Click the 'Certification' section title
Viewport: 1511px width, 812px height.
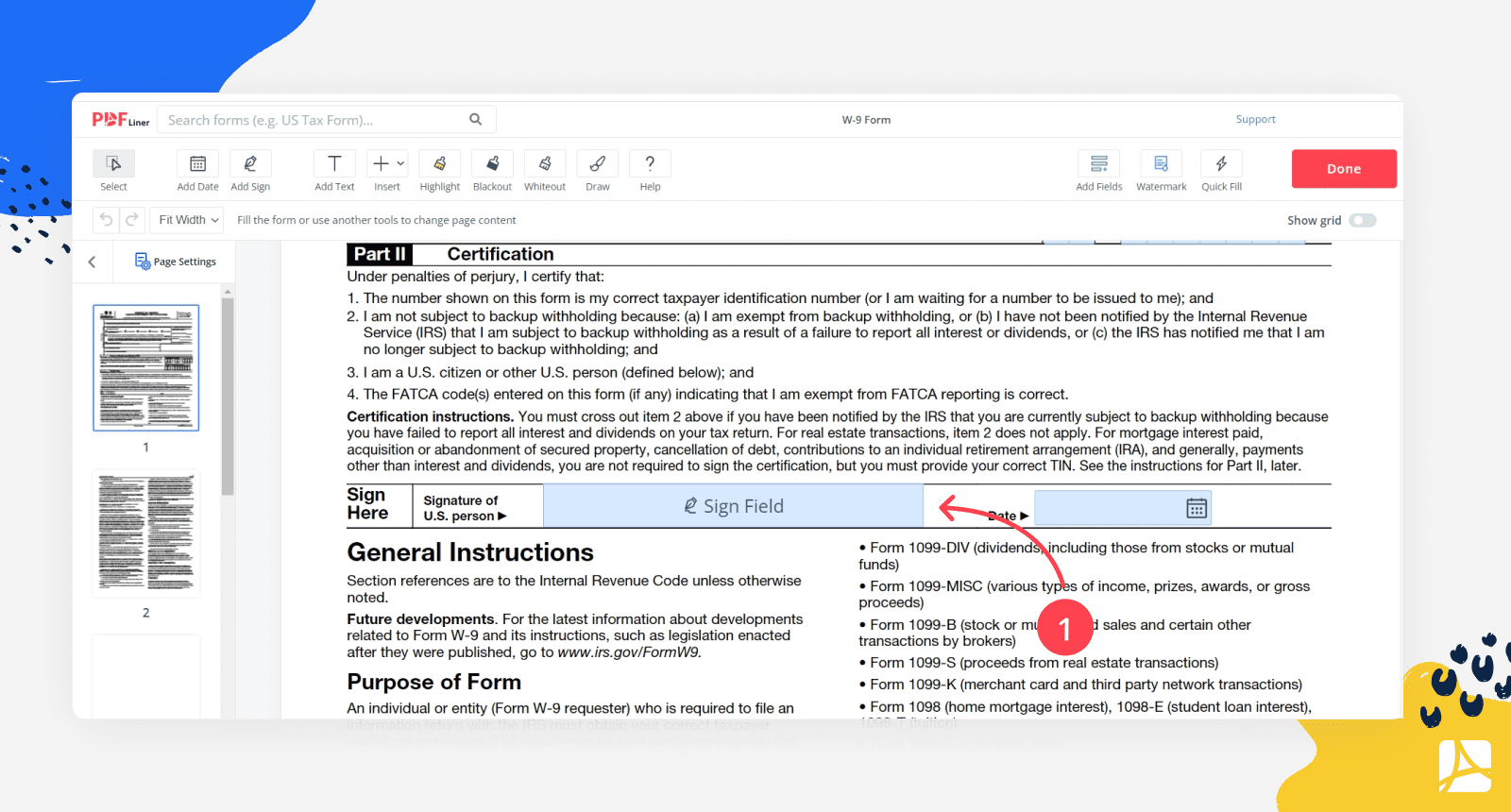coord(501,254)
